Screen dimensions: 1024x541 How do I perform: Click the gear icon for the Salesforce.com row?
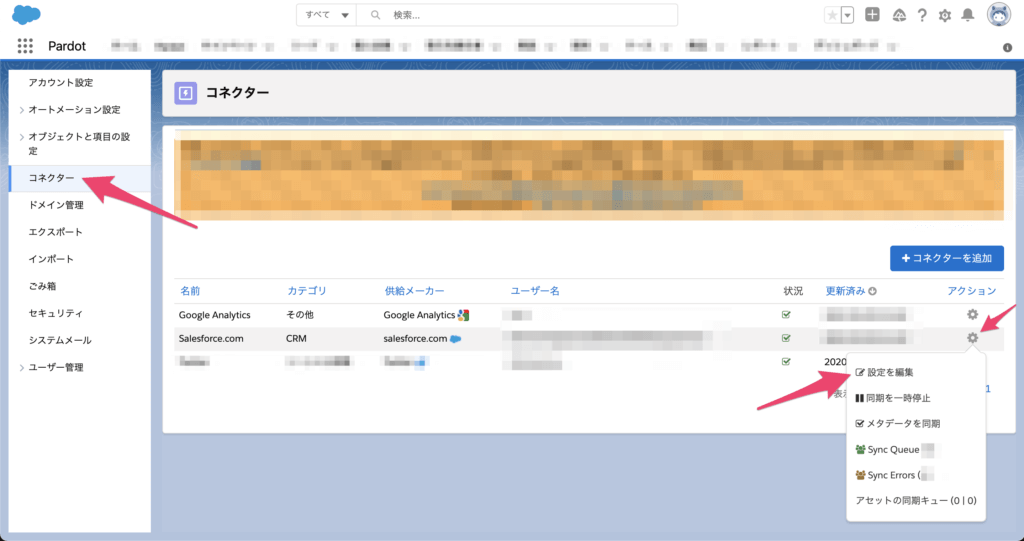pyautogui.click(x=972, y=338)
